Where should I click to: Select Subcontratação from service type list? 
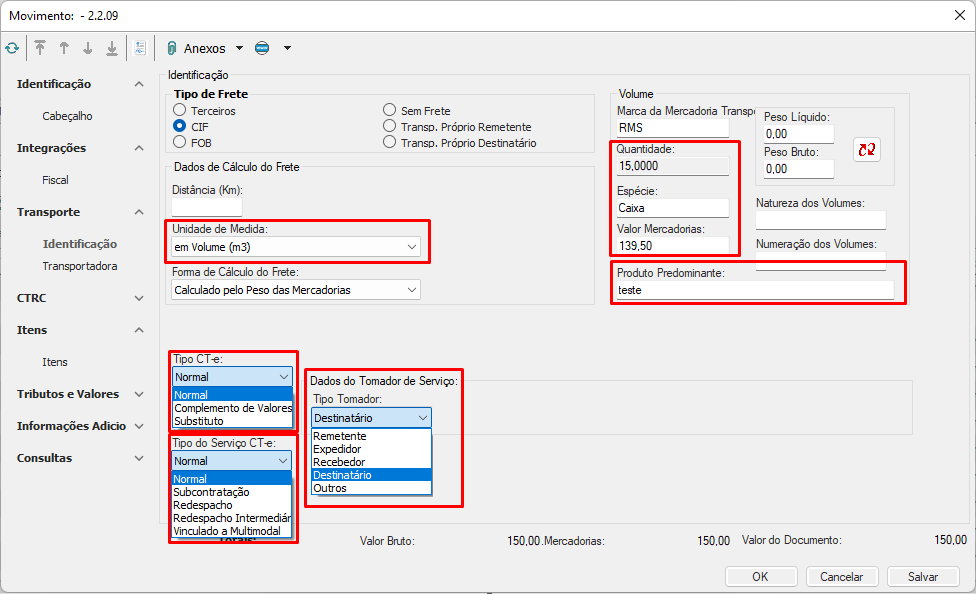(211, 492)
